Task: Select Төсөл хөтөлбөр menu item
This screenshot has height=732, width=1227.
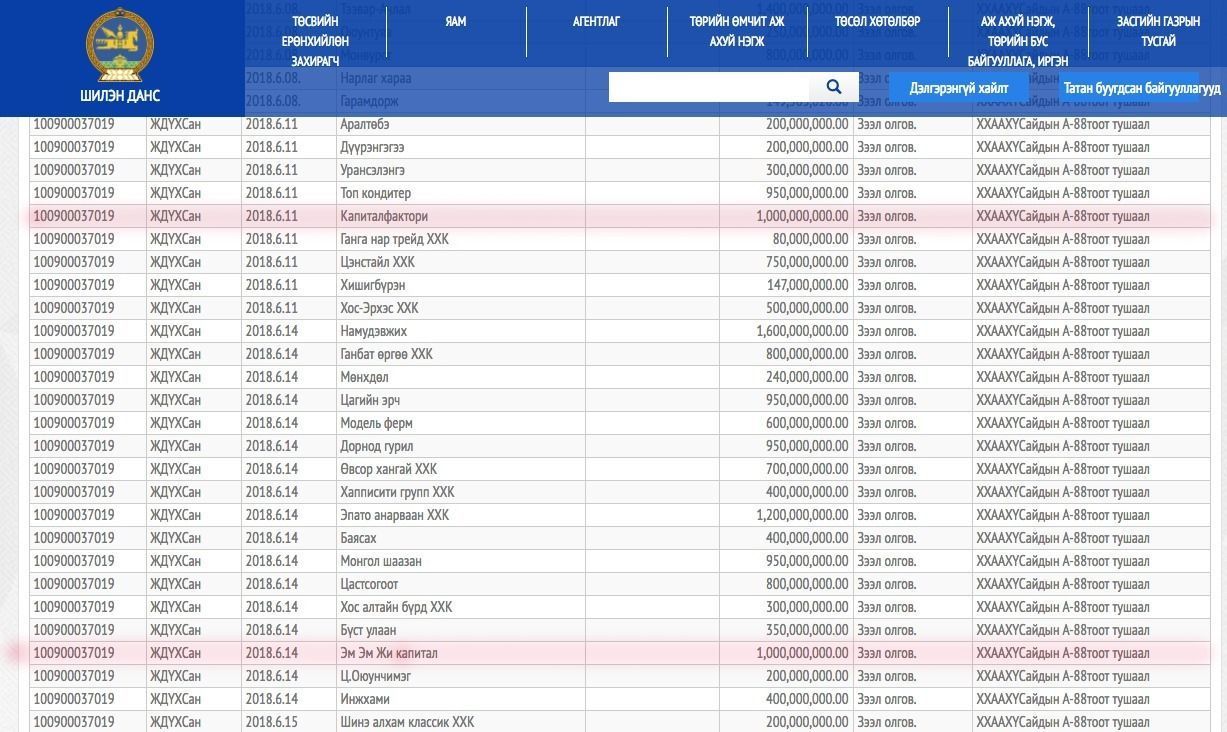Action: pos(877,21)
